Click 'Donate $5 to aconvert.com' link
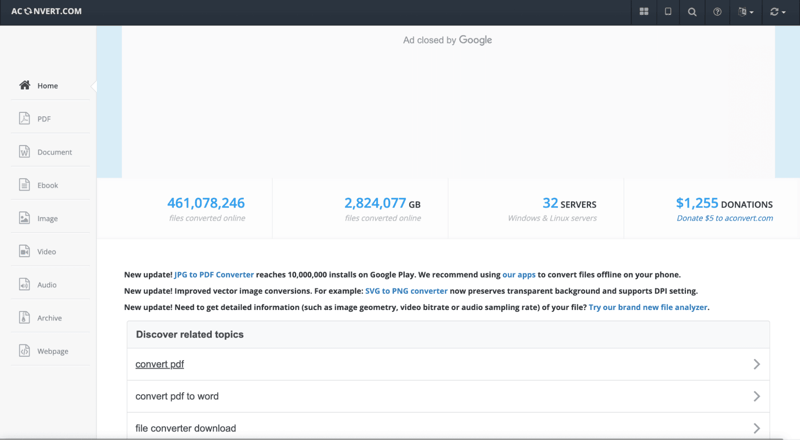This screenshot has height=440, width=800. (x=724, y=218)
